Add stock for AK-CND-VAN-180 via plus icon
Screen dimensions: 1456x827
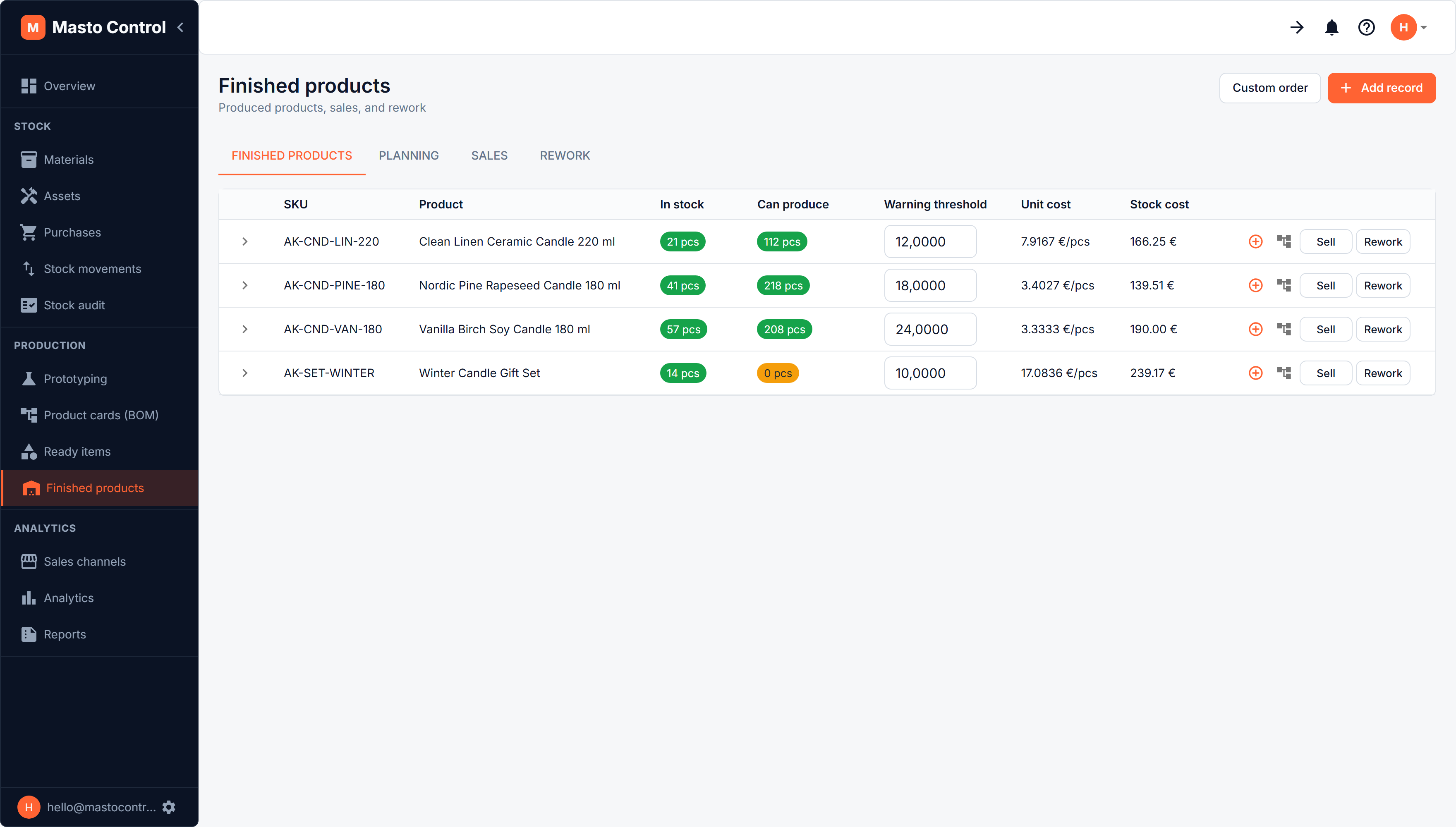point(1255,329)
